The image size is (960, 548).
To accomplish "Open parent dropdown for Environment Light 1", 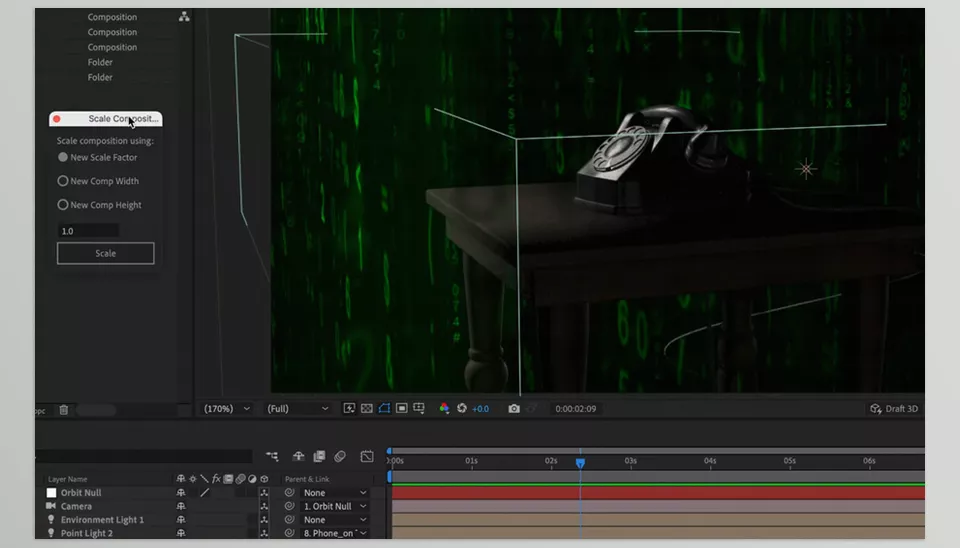I will pos(334,520).
